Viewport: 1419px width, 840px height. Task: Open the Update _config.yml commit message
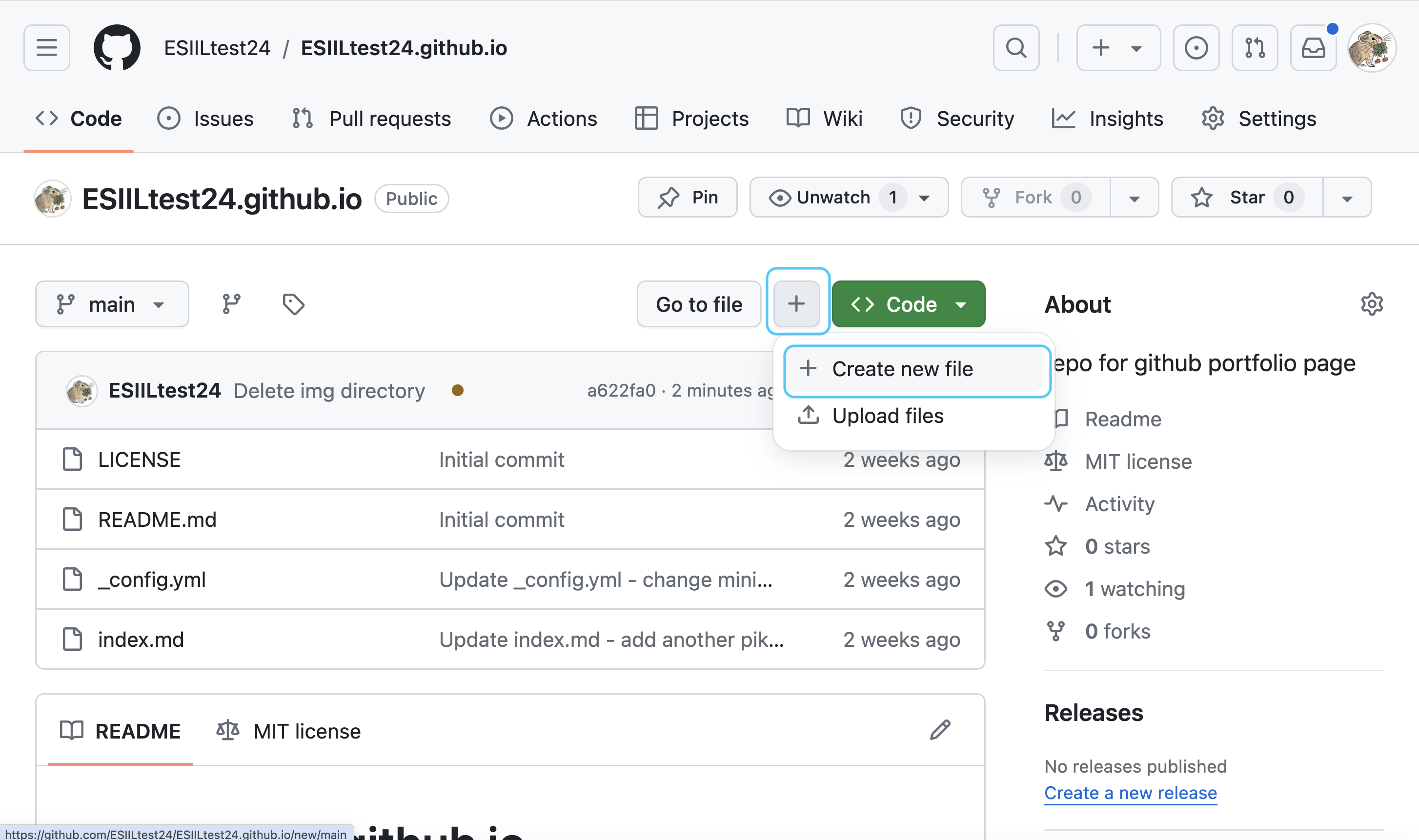point(606,580)
